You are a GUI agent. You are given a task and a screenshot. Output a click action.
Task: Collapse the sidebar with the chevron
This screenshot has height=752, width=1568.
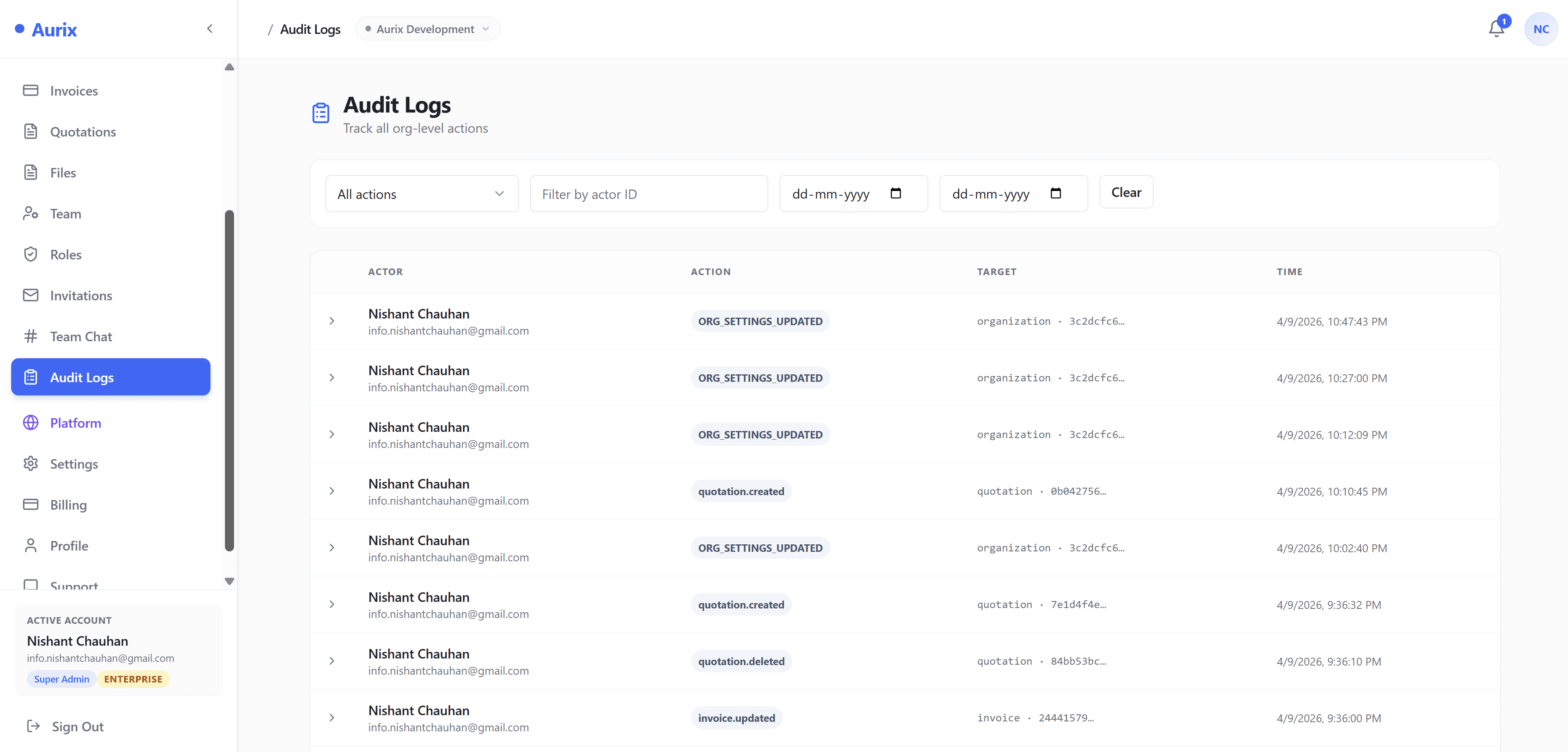(x=209, y=29)
